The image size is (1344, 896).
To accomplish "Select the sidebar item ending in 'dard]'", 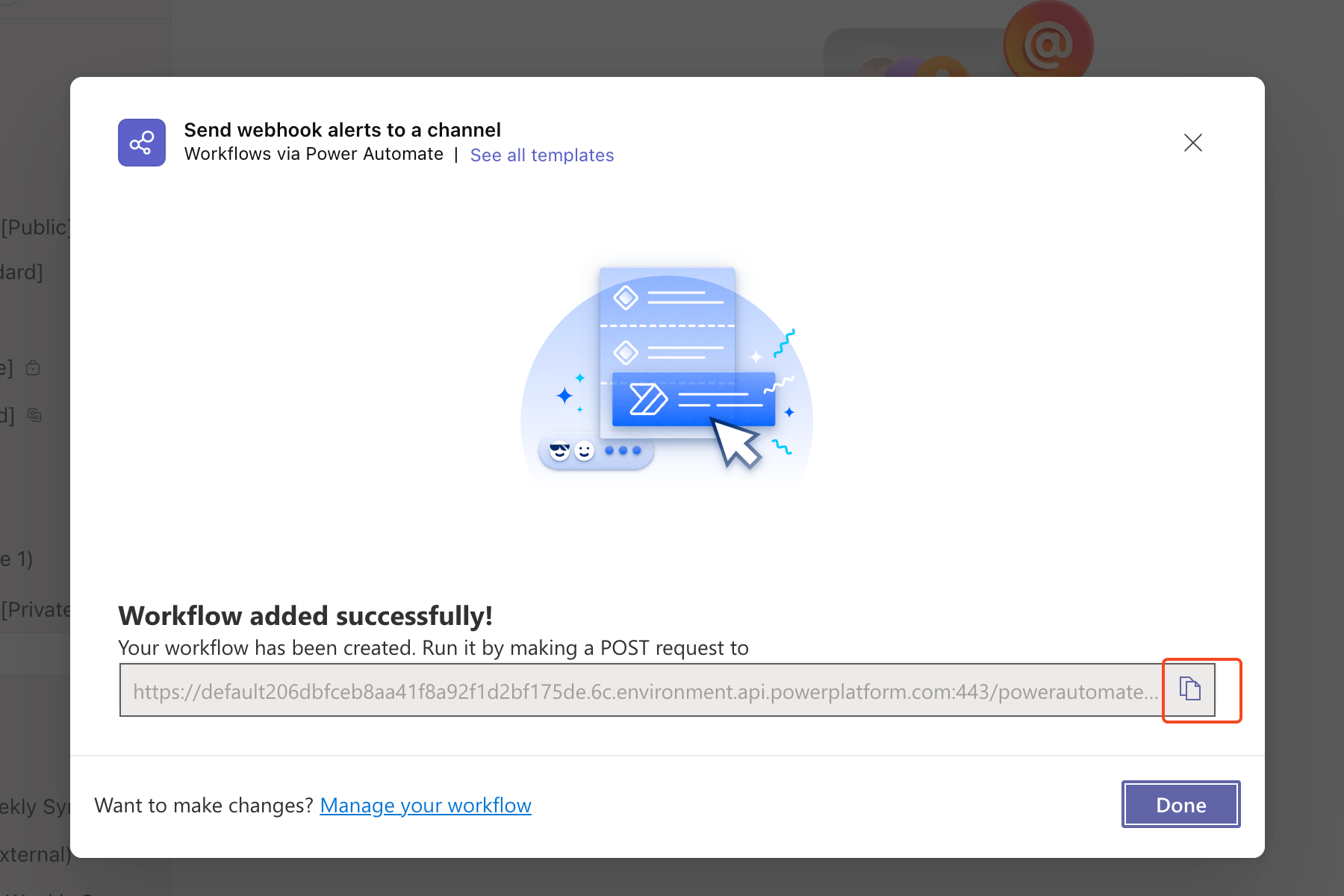I will click(x=22, y=273).
